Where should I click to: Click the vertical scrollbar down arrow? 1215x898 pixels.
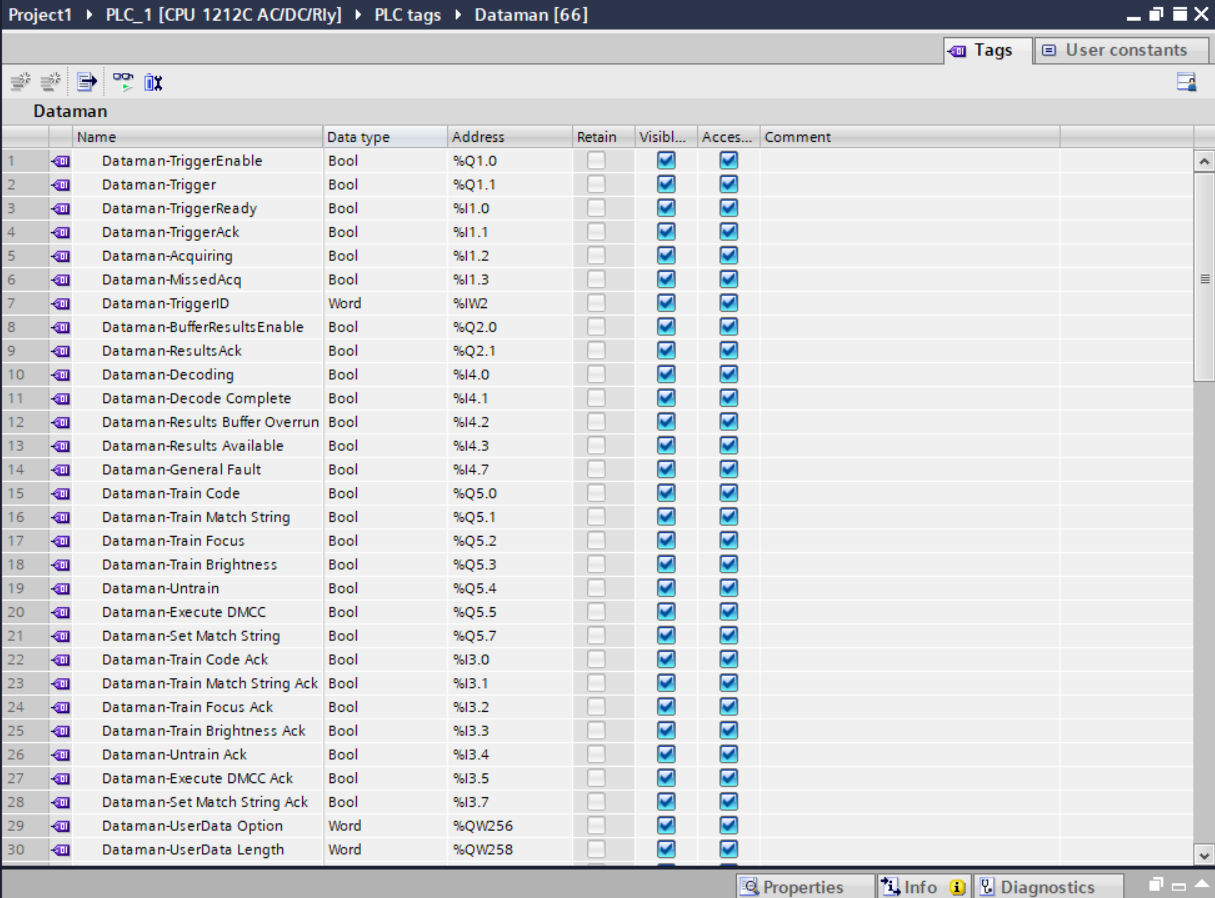(1204, 854)
